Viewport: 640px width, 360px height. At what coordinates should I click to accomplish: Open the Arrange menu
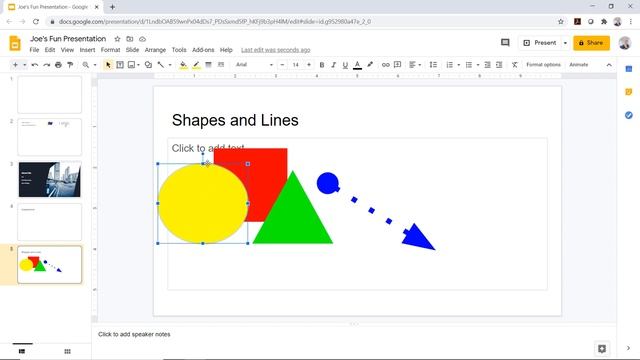pyautogui.click(x=156, y=50)
